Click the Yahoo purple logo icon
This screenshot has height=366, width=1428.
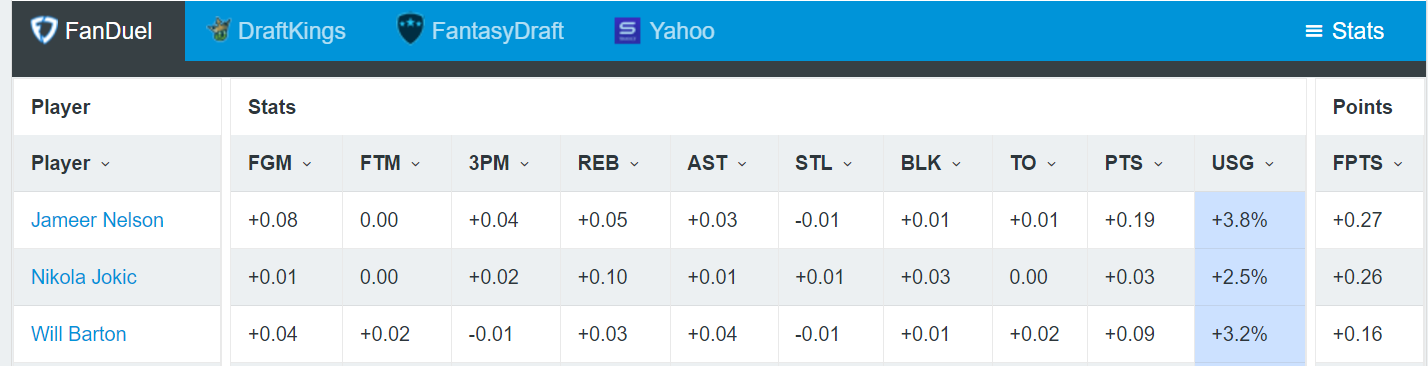click(627, 31)
